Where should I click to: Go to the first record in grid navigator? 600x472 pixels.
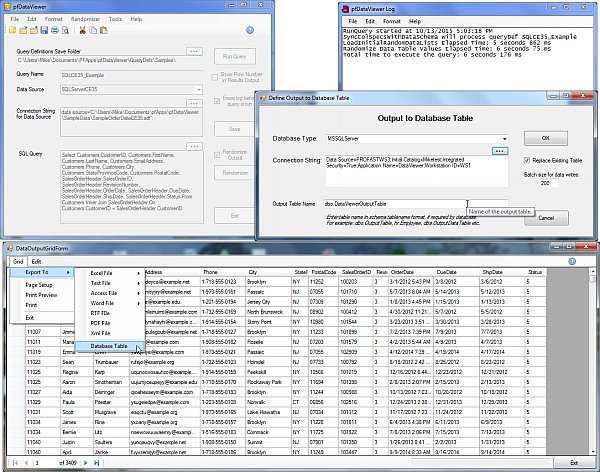[x=15, y=463]
